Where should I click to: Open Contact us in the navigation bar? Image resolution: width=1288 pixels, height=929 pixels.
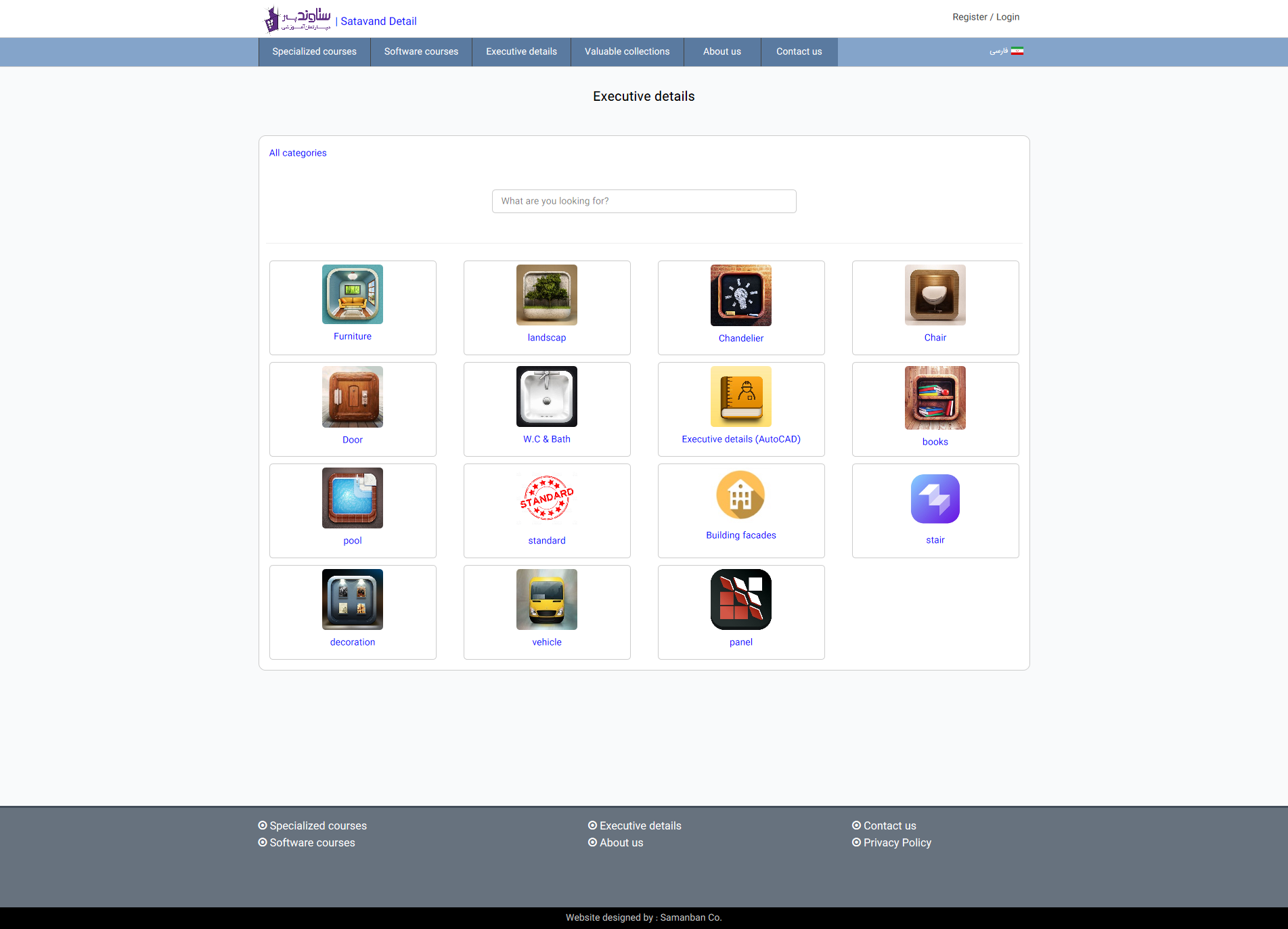(x=799, y=51)
